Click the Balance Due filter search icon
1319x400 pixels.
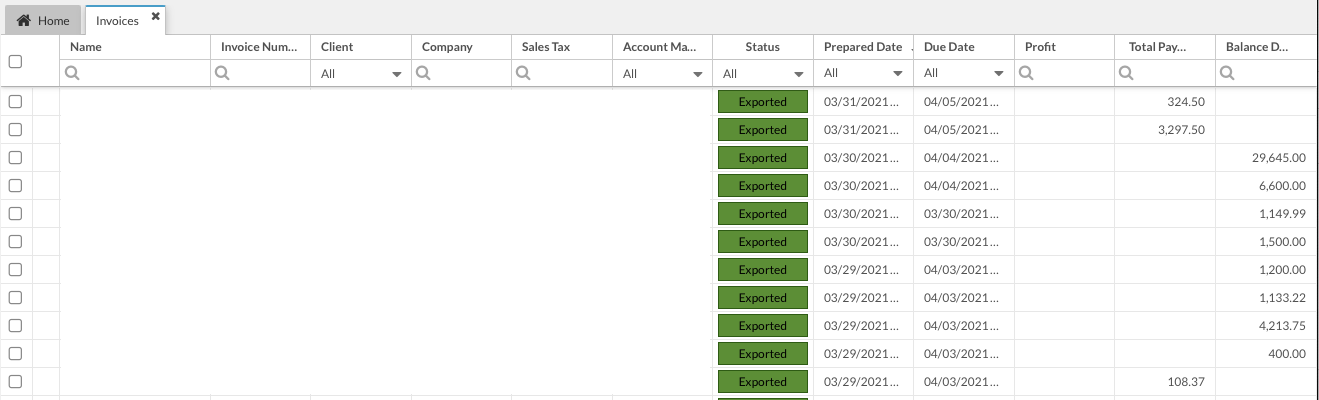click(x=1226, y=73)
